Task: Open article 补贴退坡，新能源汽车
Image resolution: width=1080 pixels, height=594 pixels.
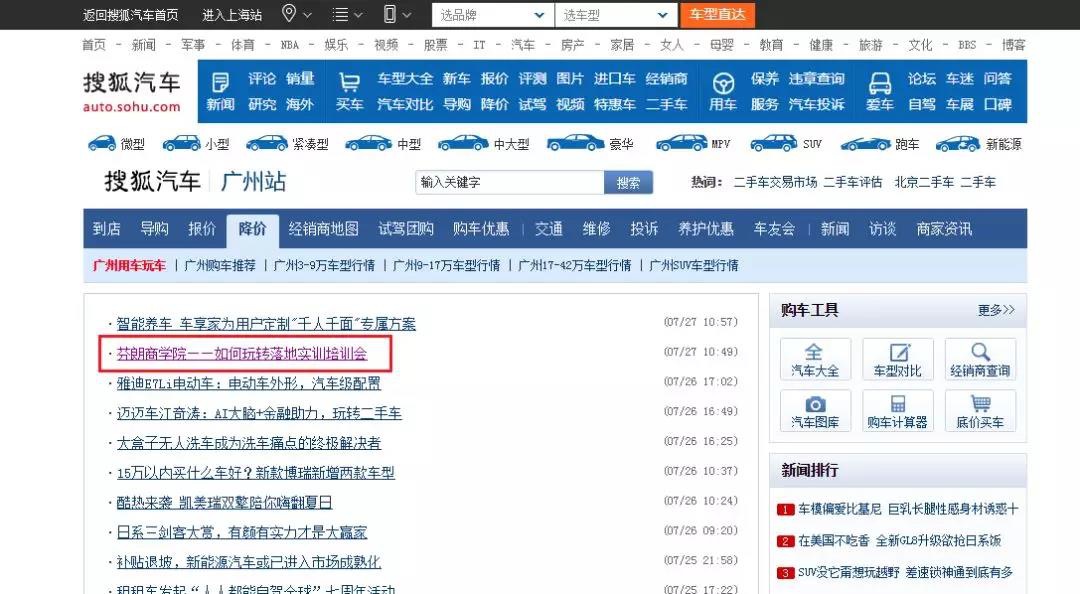Action: coord(249,562)
